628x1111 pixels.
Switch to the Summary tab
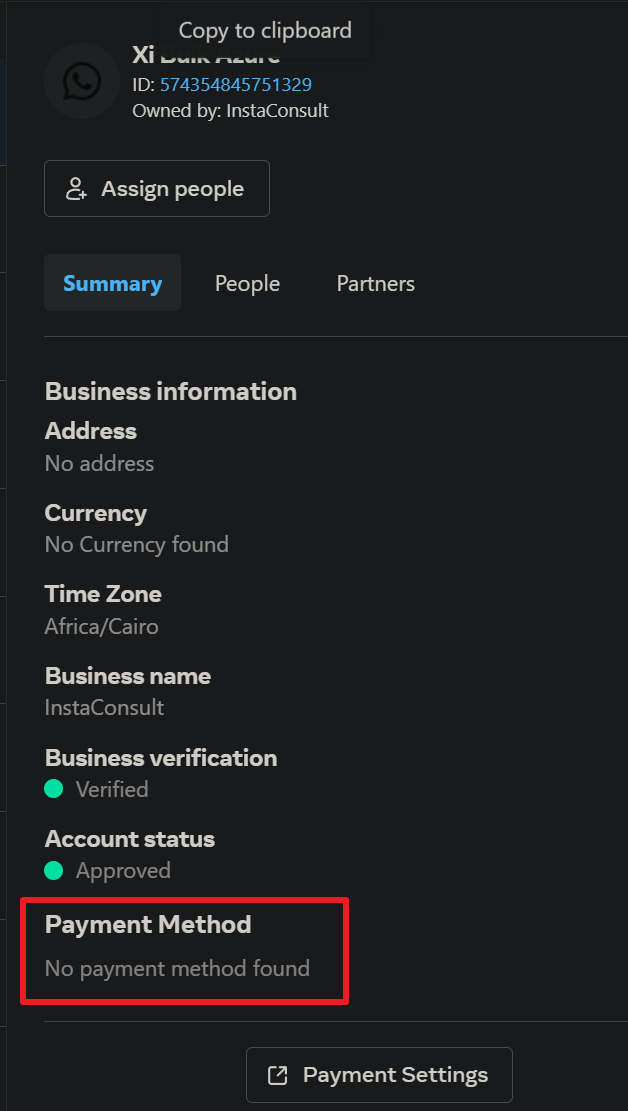click(113, 283)
